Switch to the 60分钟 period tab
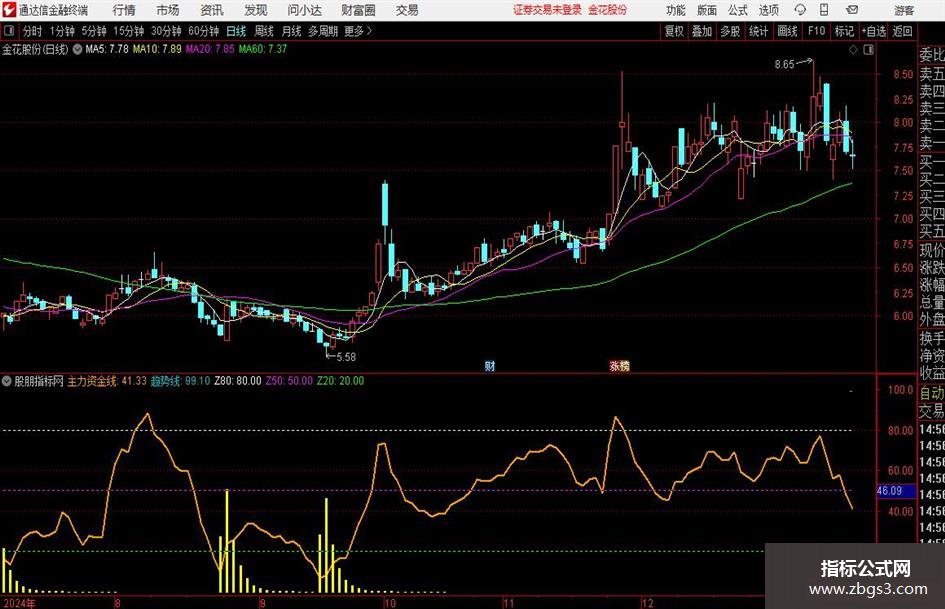Screen dimensions: 945x609 [203, 31]
